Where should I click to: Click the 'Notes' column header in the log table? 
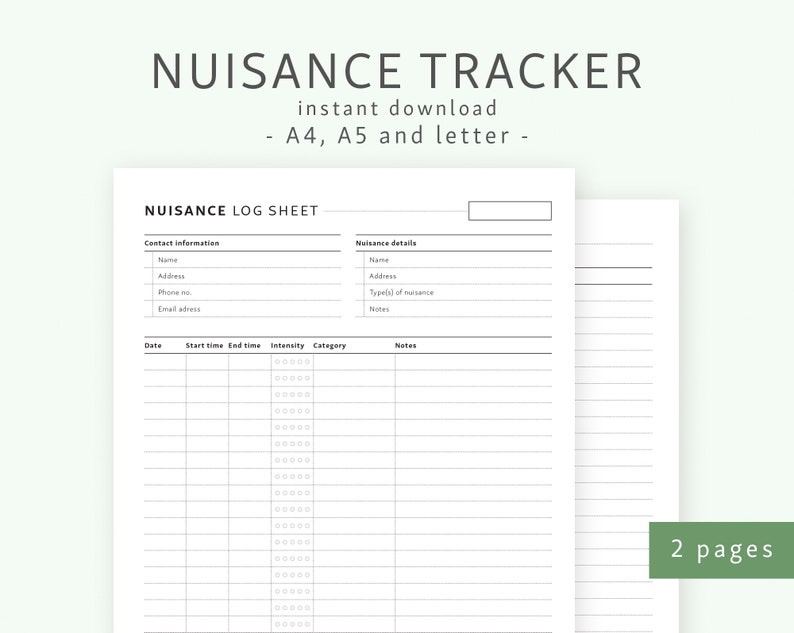[406, 345]
